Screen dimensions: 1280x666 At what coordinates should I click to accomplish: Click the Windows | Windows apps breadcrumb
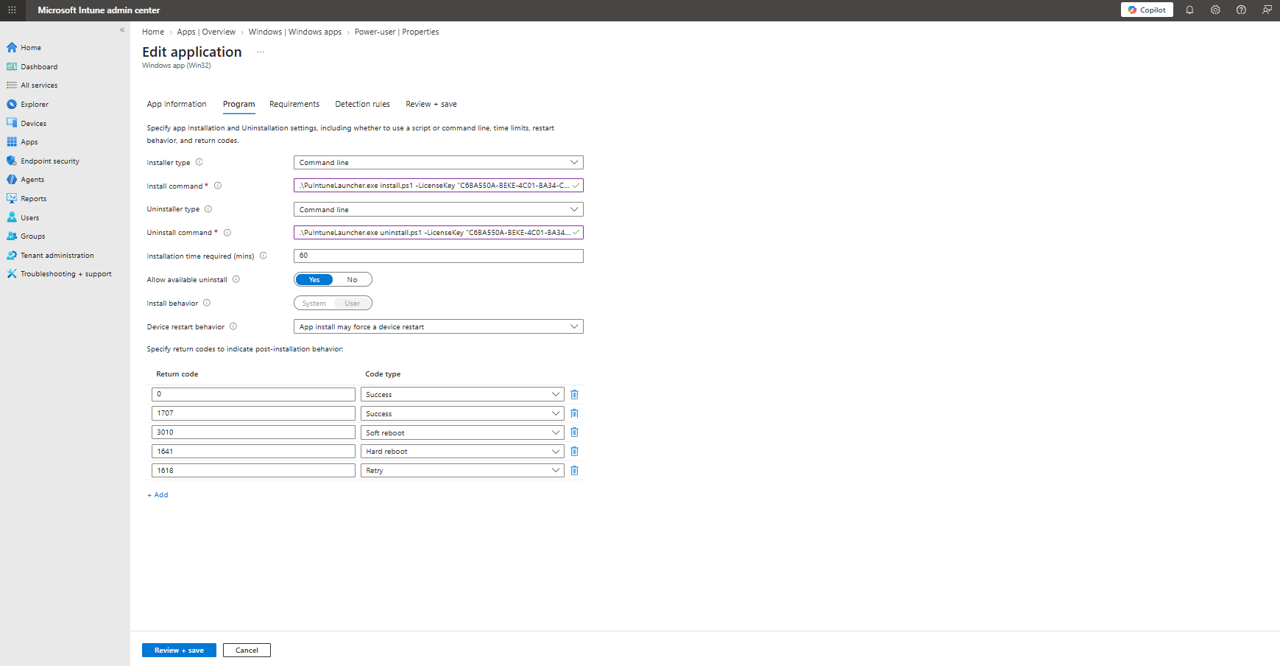[295, 32]
